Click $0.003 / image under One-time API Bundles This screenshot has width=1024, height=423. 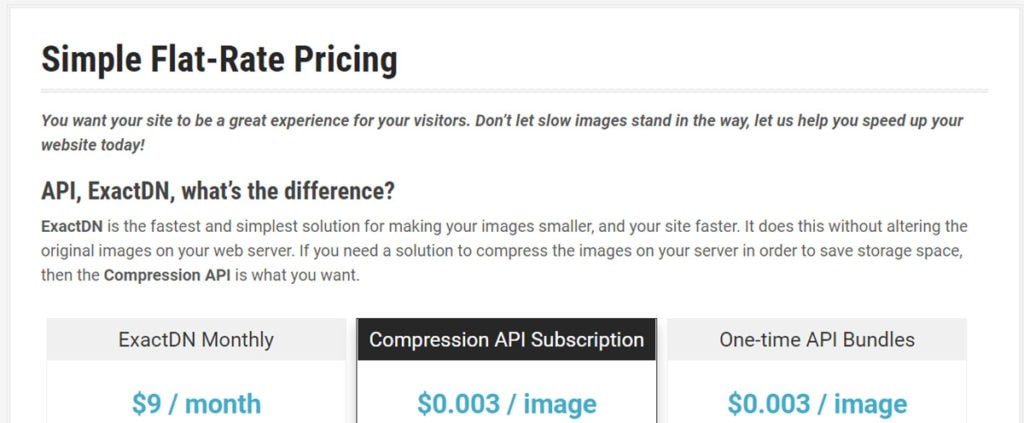(816, 403)
